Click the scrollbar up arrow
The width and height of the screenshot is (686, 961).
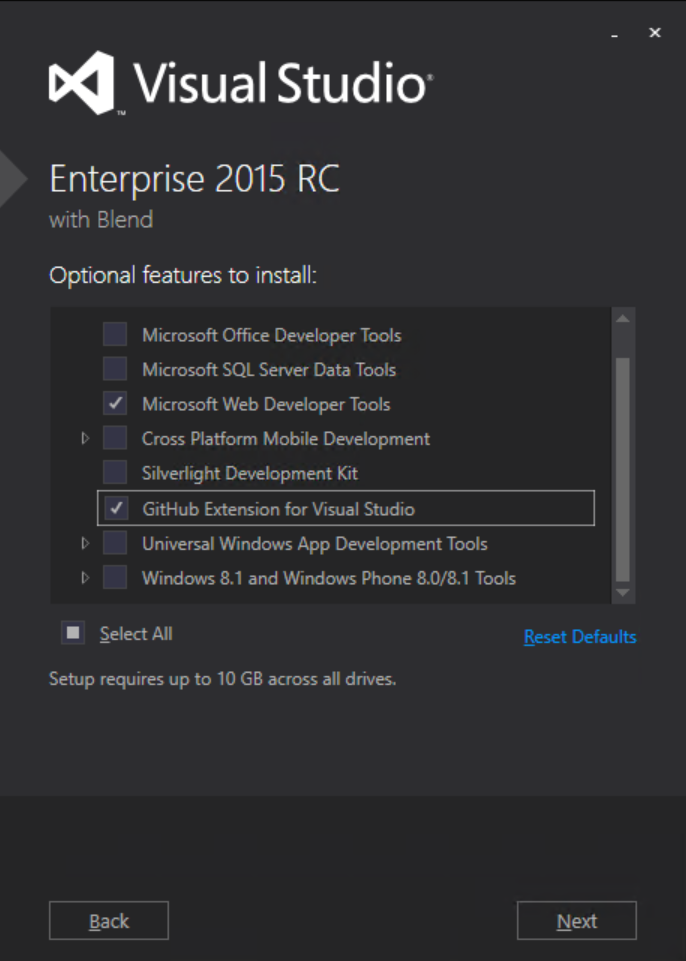point(623,319)
